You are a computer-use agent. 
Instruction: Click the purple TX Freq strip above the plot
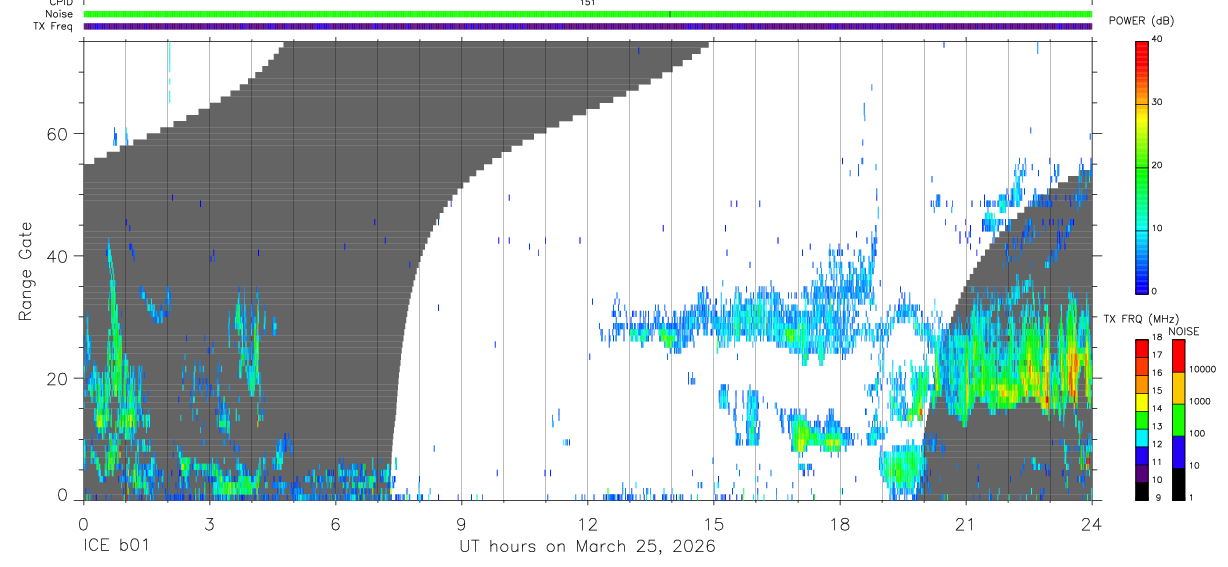(x=587, y=26)
